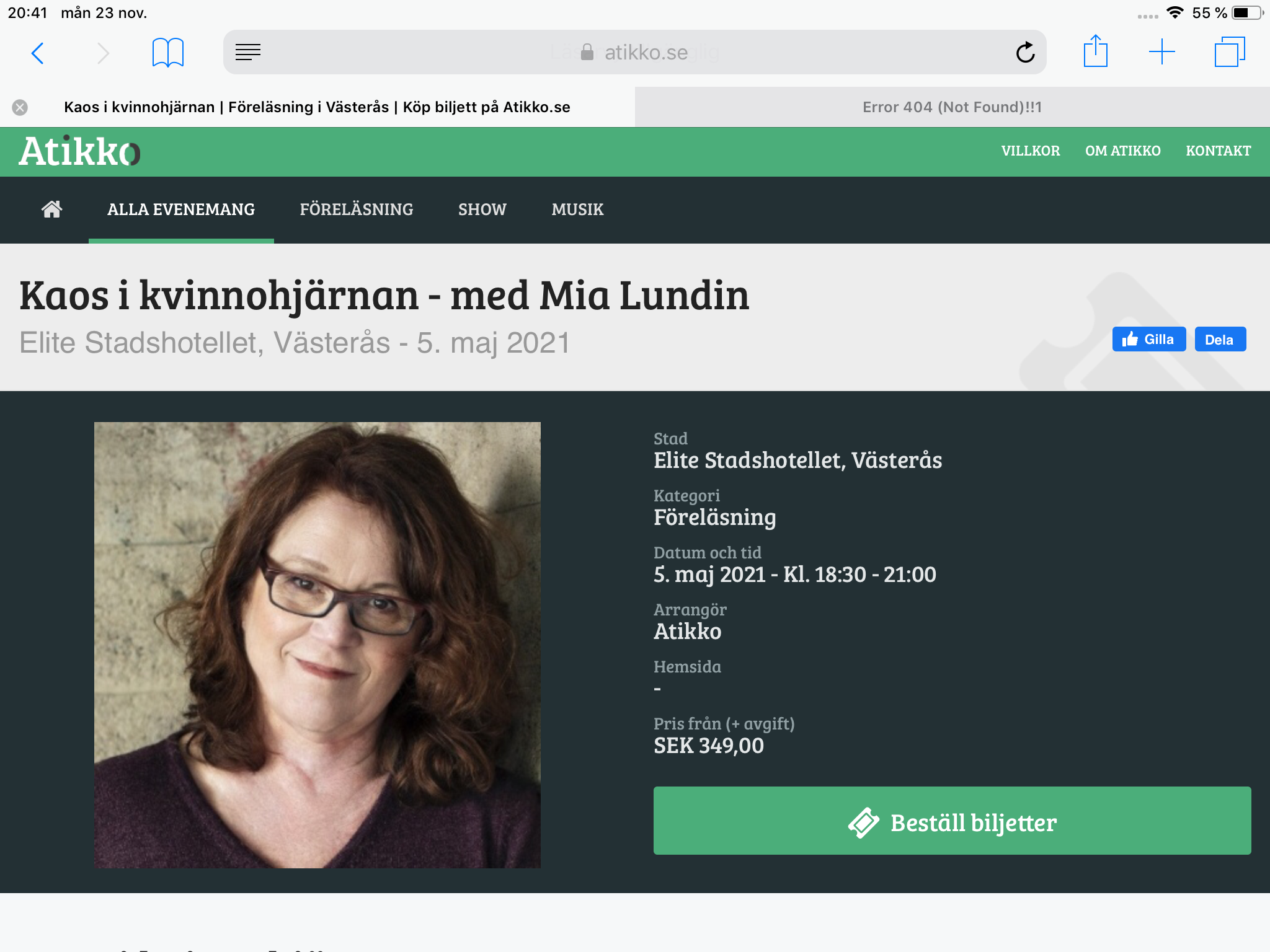Open reader view lines icon
Image resolution: width=1270 pixels, height=952 pixels.
[248, 53]
